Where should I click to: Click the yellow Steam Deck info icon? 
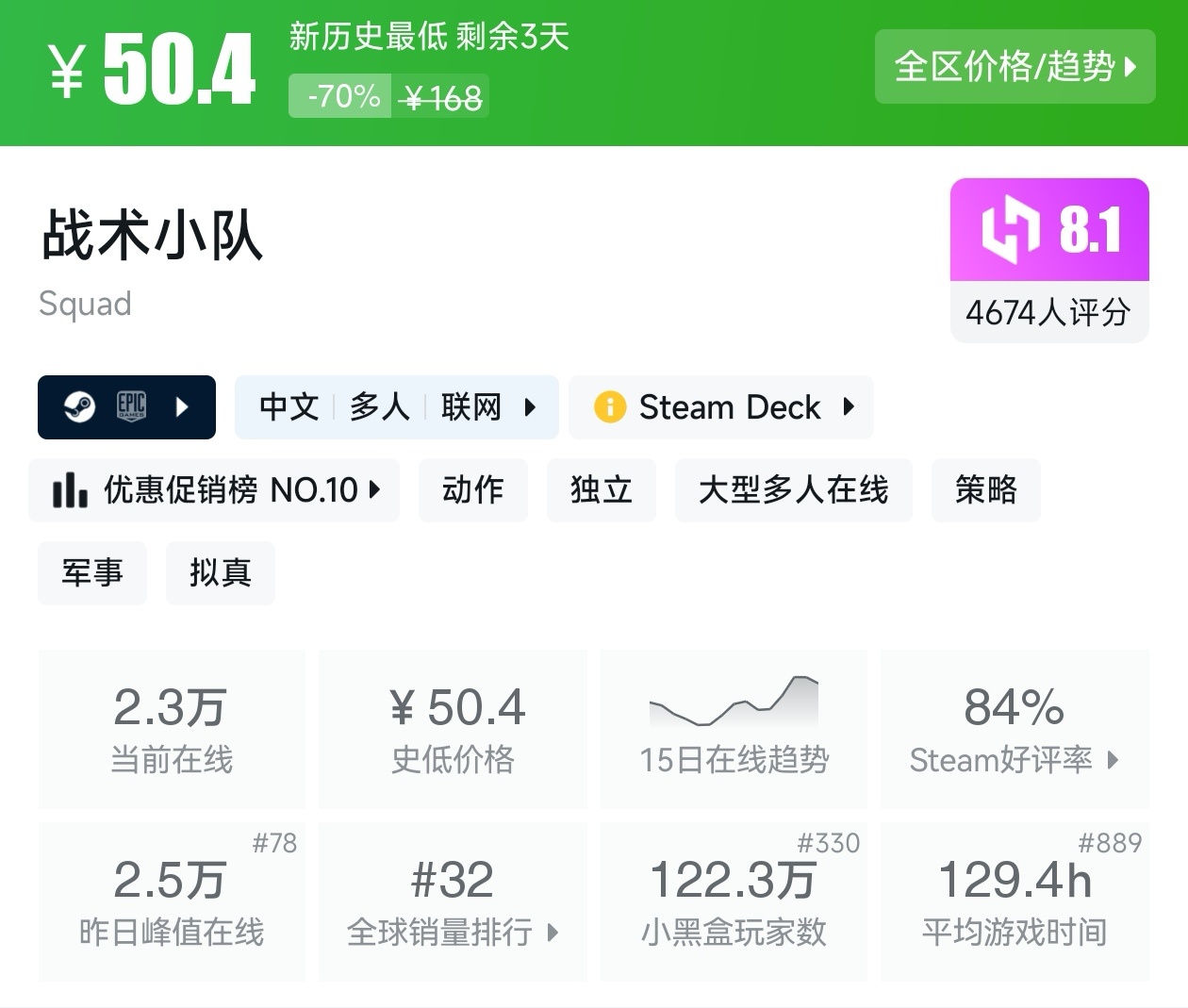coord(610,407)
